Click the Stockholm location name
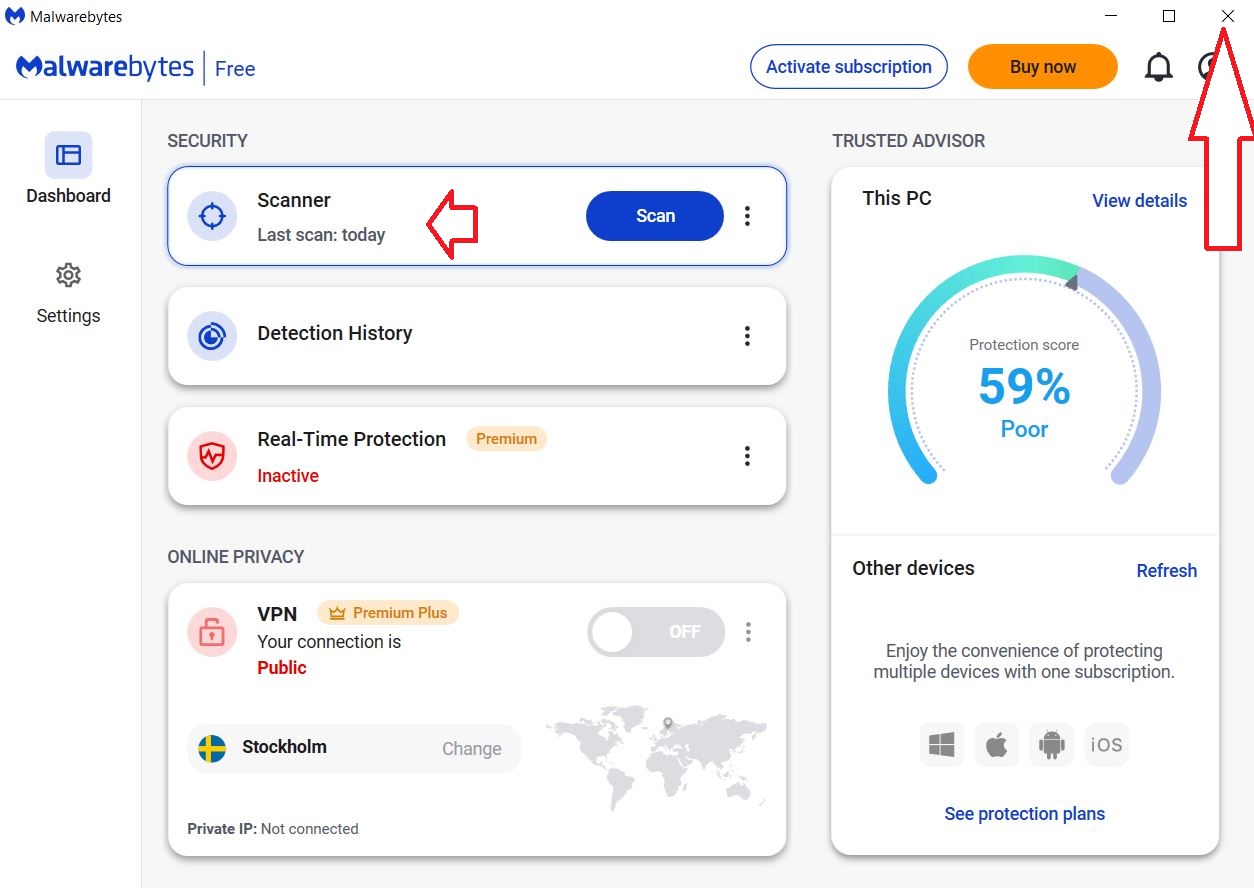1254x888 pixels. tap(284, 747)
